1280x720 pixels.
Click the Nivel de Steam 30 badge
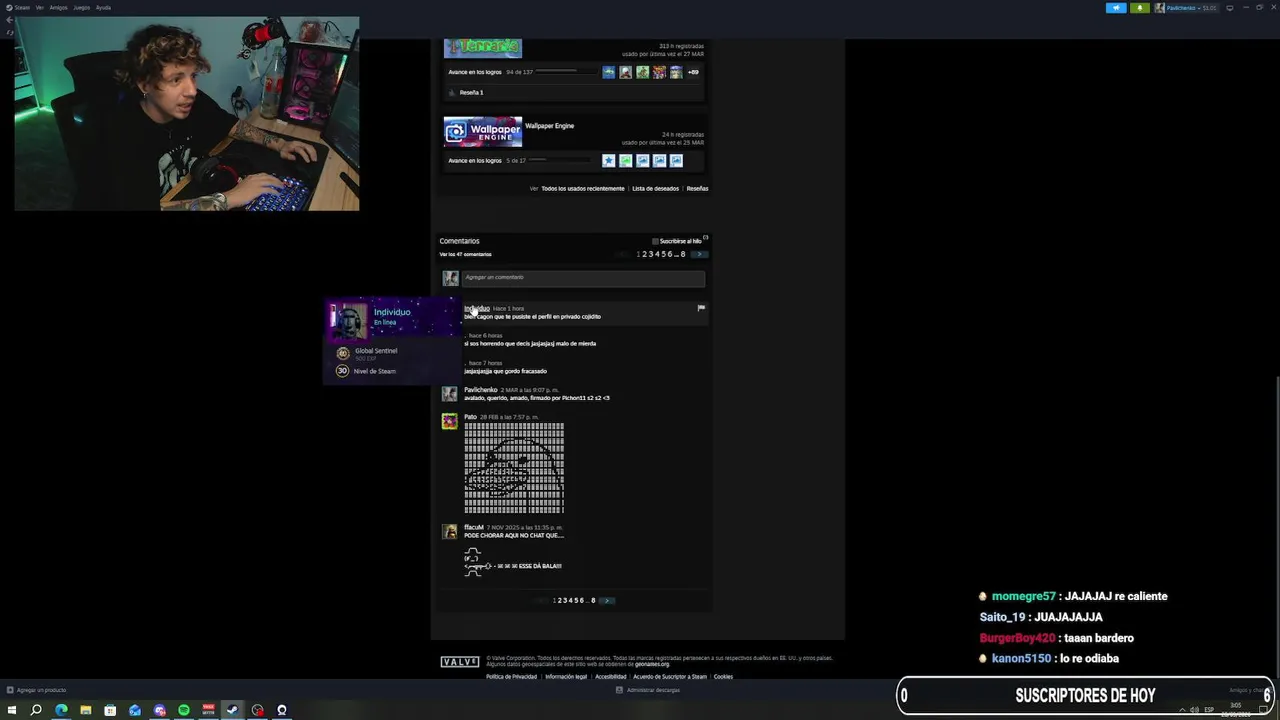pyautogui.click(x=343, y=371)
